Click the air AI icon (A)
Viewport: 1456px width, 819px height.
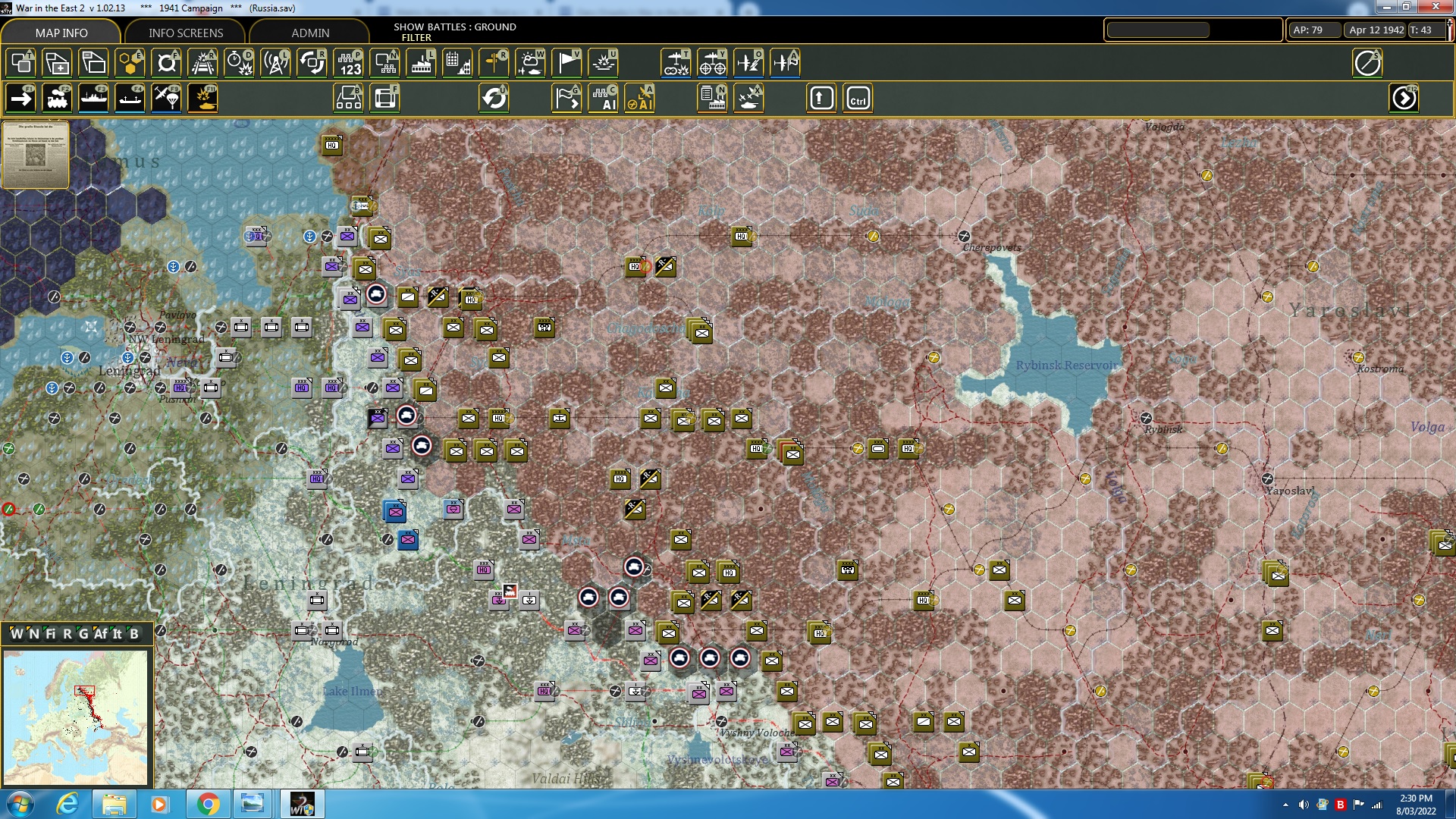640,99
